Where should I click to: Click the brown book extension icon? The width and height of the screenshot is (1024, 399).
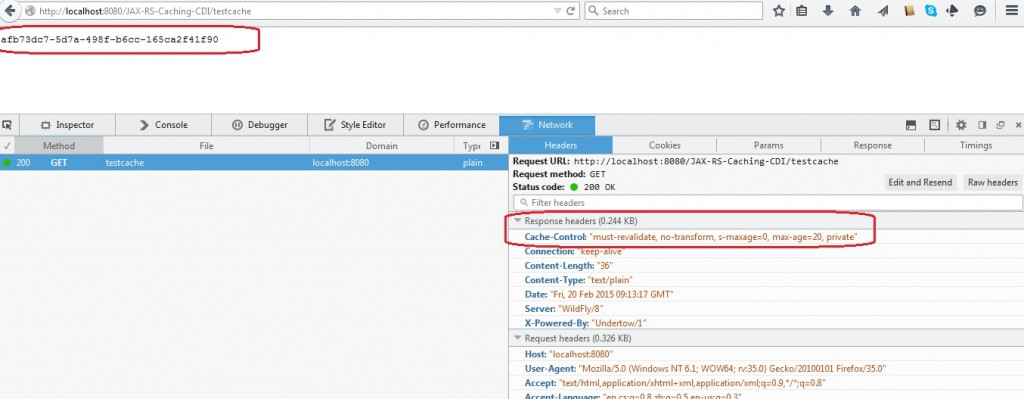908,11
